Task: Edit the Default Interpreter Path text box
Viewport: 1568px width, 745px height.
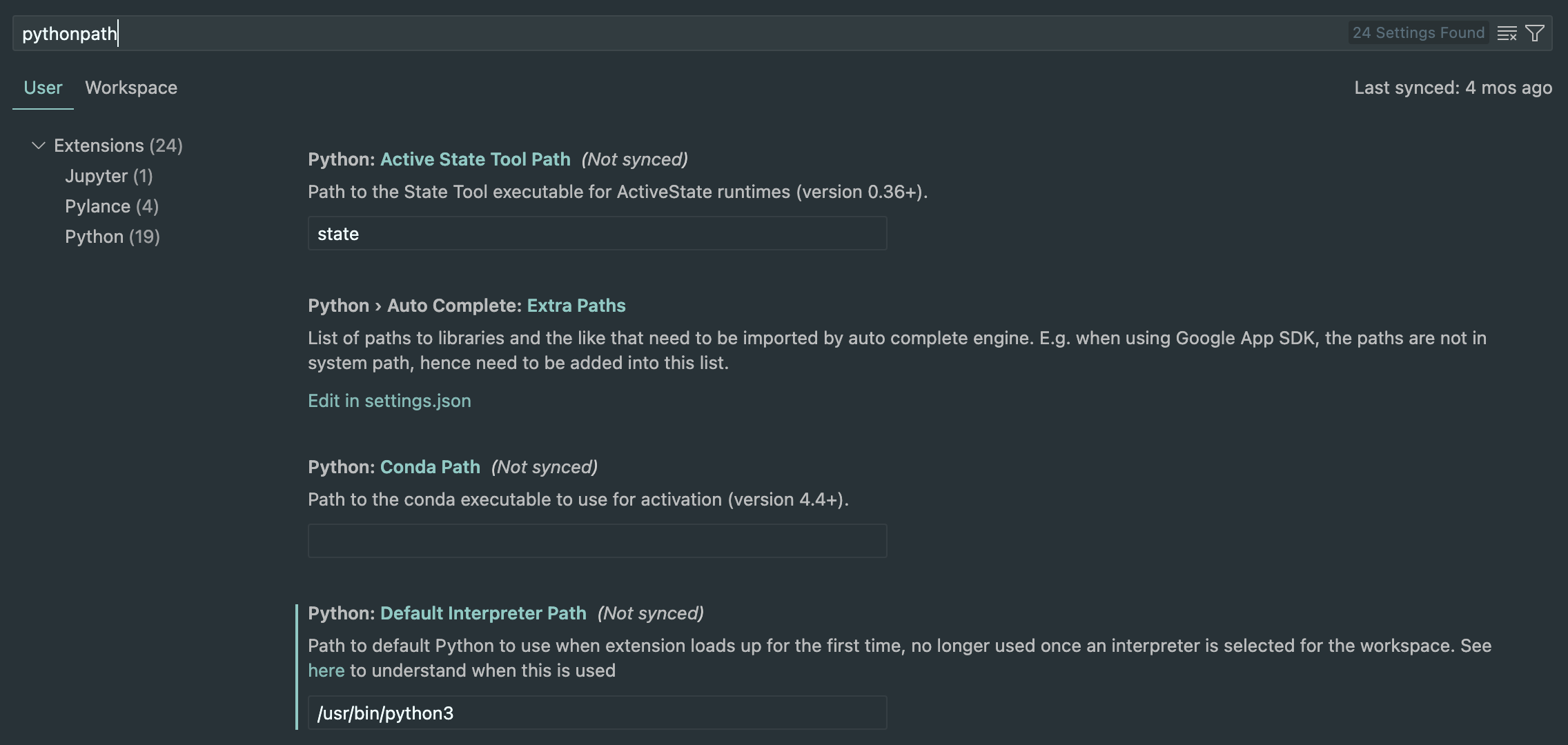Action: (597, 713)
